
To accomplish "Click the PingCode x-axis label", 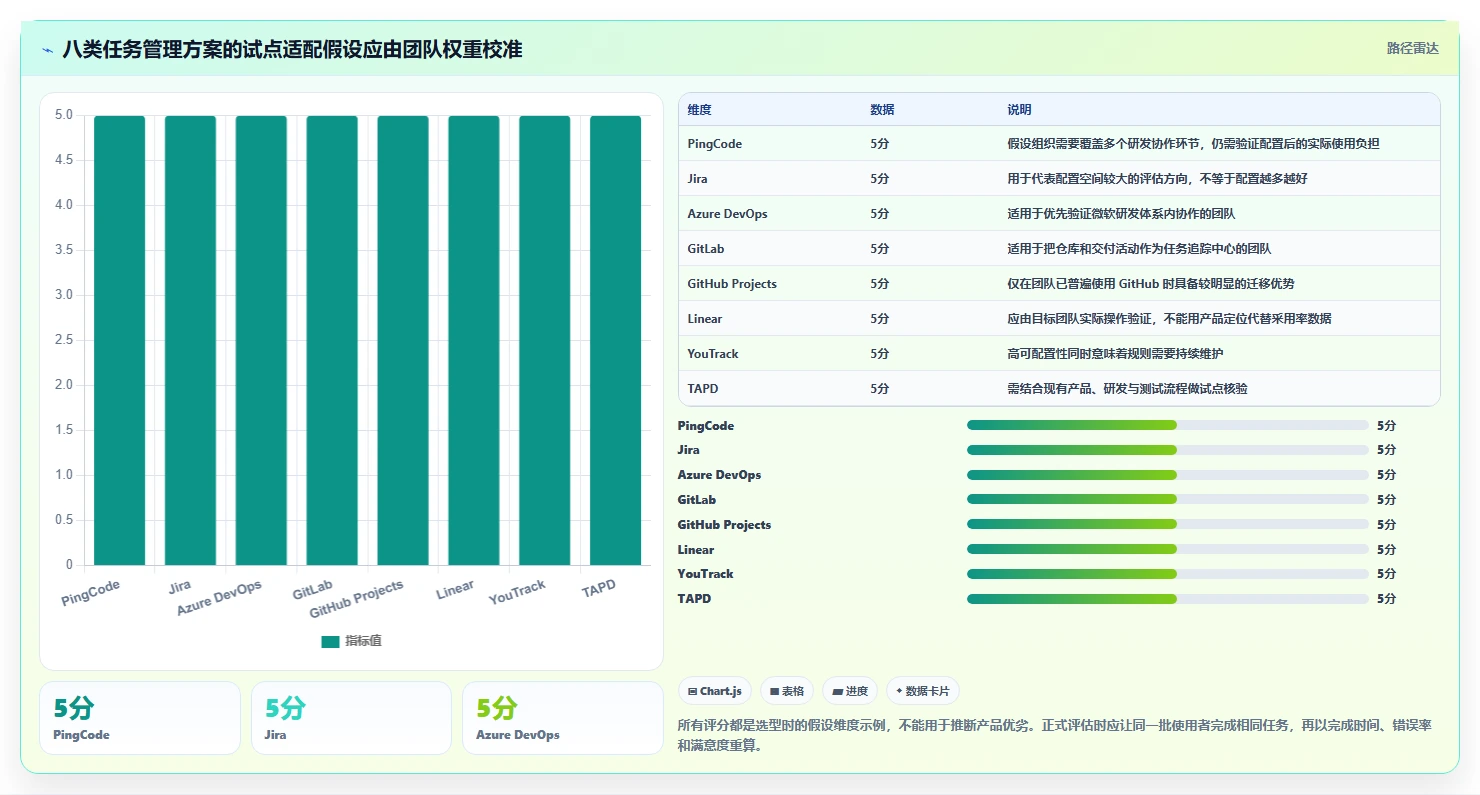I will [x=90, y=593].
